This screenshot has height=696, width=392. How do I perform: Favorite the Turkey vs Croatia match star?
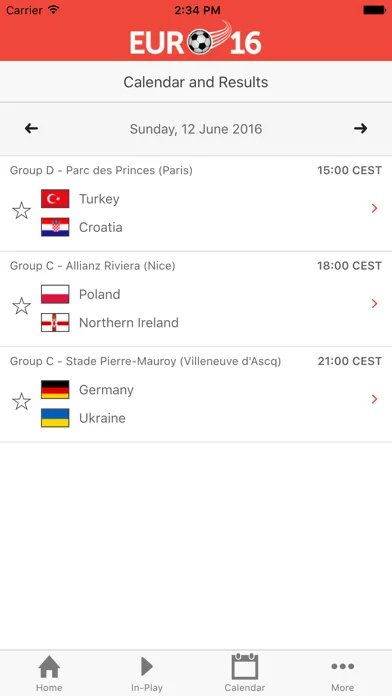tap(21, 210)
